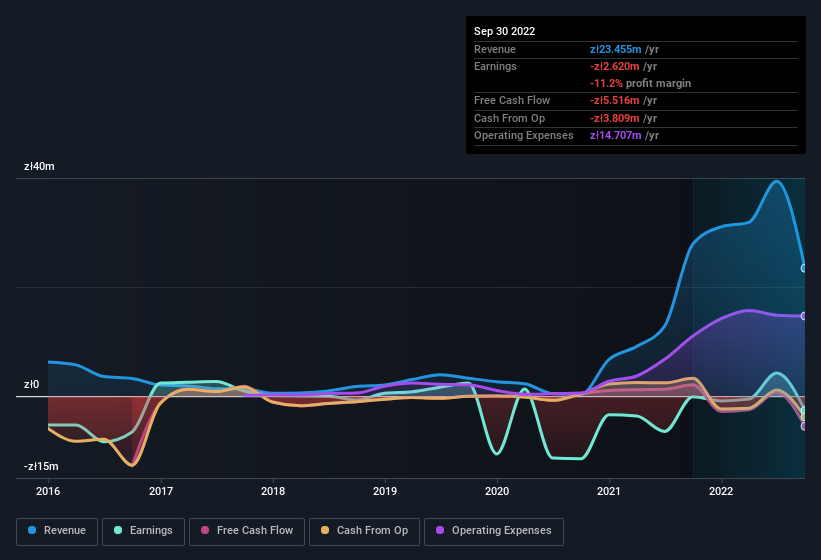Toggle the Earnings series legend button
The height and width of the screenshot is (560, 821).
click(143, 531)
